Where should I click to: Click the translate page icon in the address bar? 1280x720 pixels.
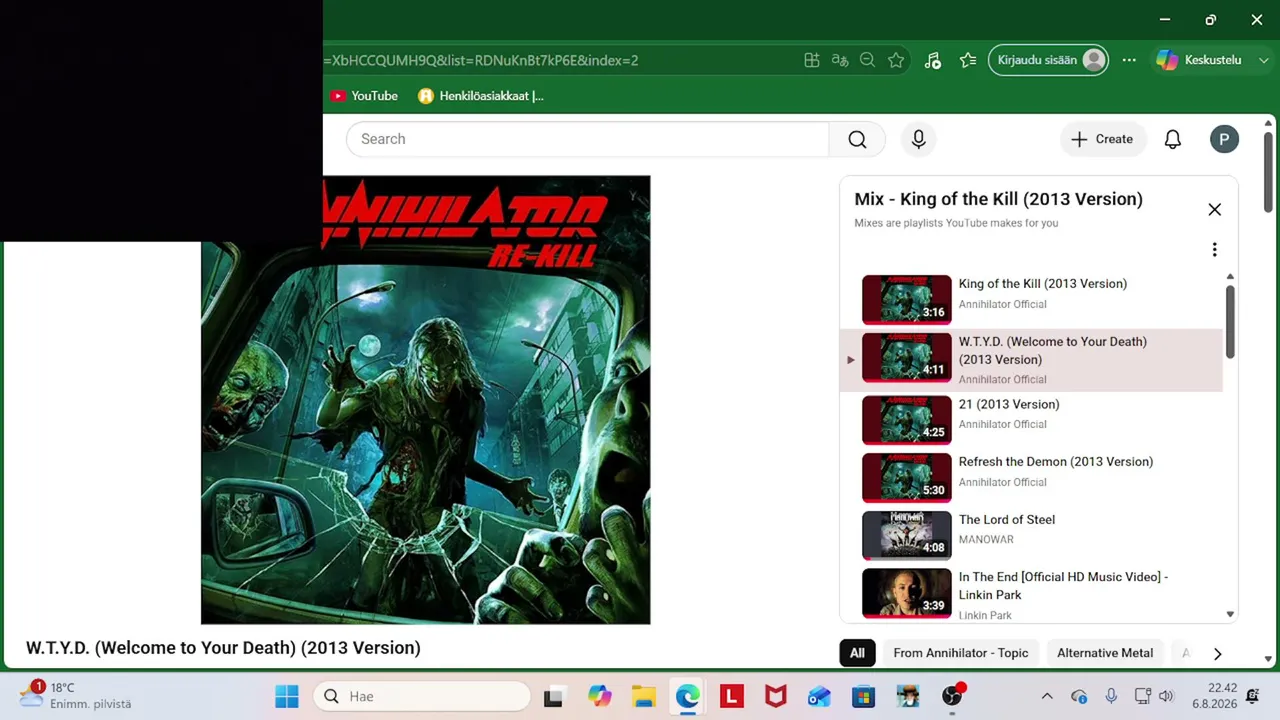[x=840, y=60]
